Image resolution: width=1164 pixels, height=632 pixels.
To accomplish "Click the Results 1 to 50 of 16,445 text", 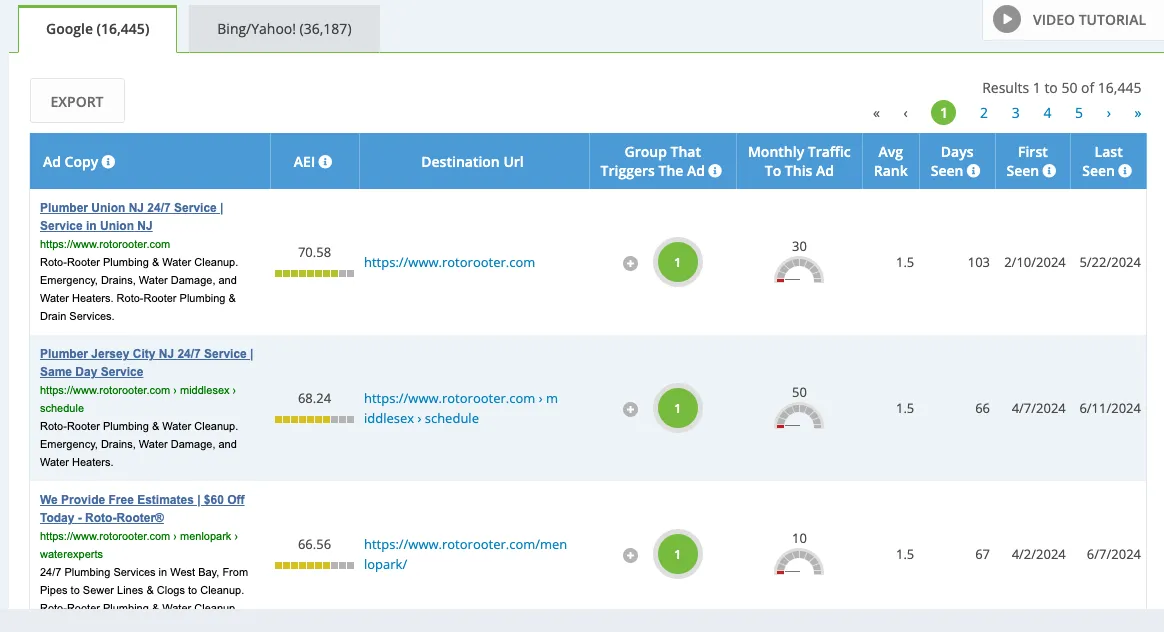I will click(x=1062, y=88).
